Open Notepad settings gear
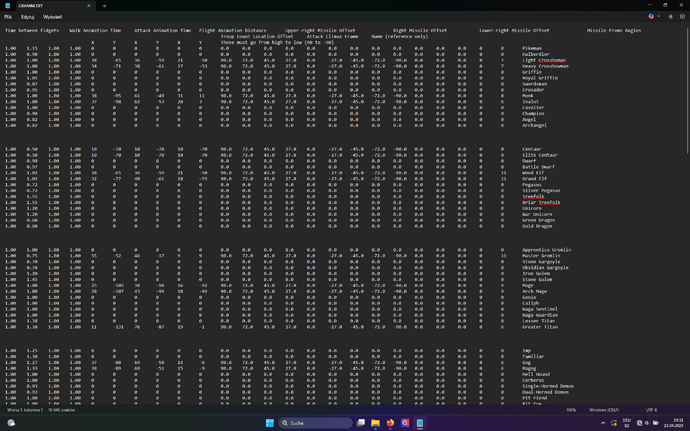Viewport: 690px width, 431px height. tap(683, 16)
